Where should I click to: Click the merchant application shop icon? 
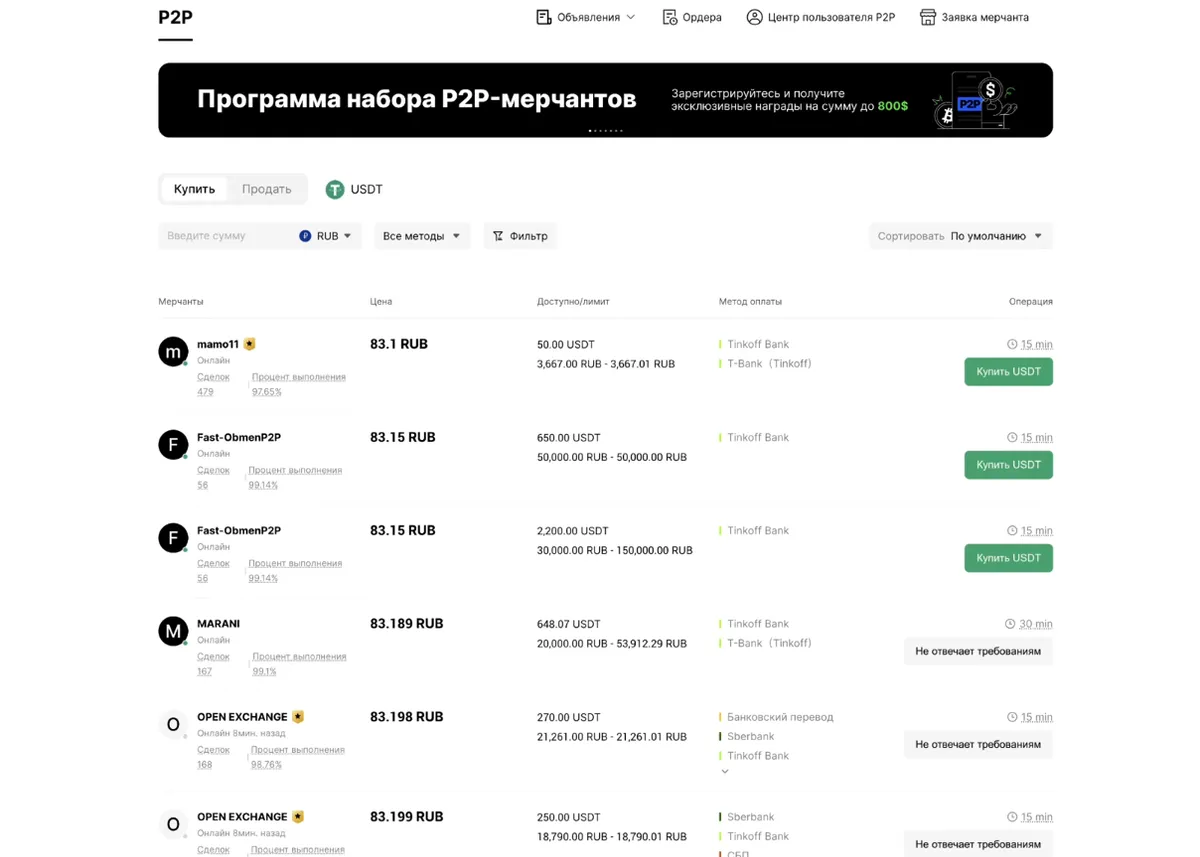point(928,16)
